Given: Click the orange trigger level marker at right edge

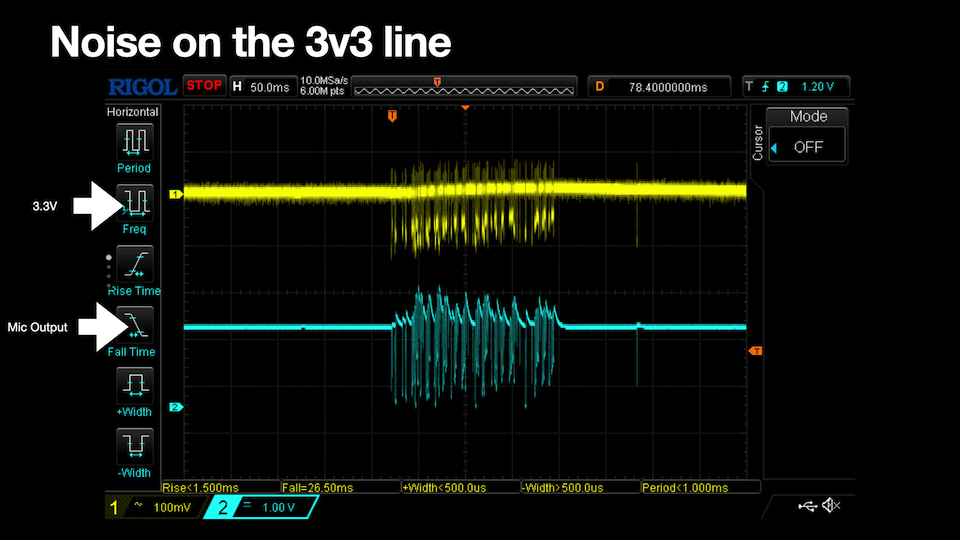Looking at the screenshot, I should [755, 350].
